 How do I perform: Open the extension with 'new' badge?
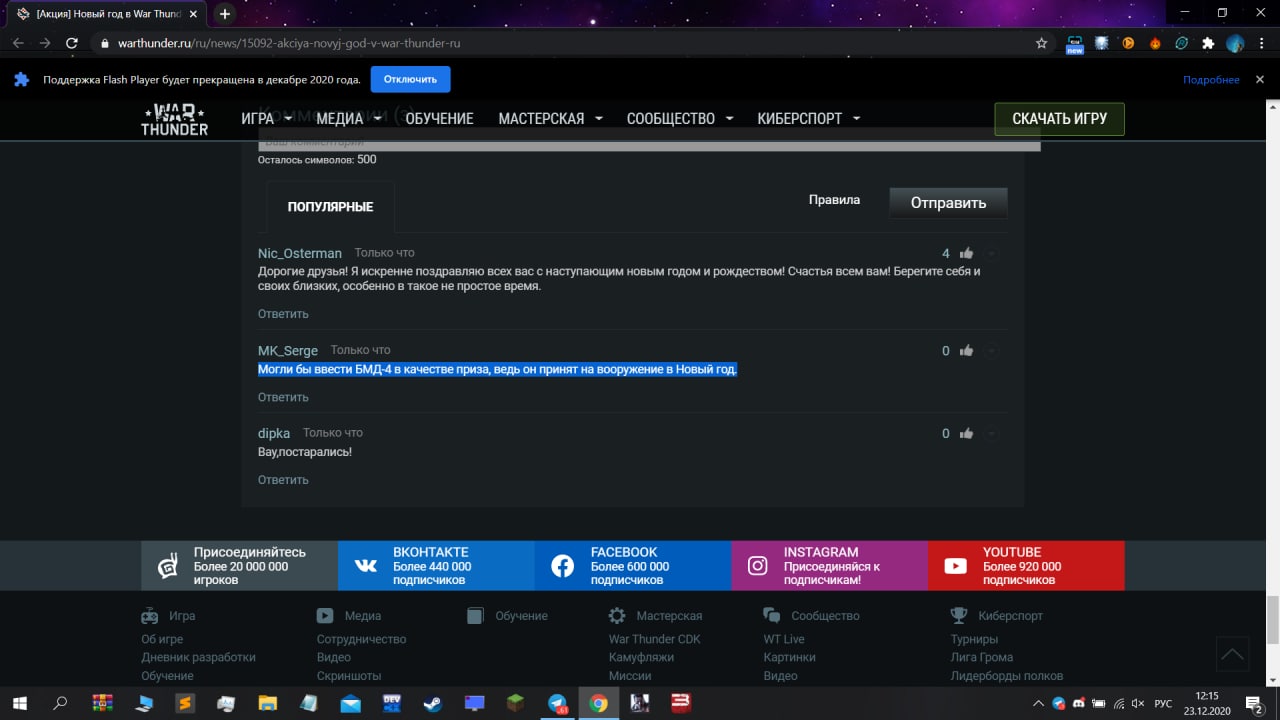[1075, 44]
